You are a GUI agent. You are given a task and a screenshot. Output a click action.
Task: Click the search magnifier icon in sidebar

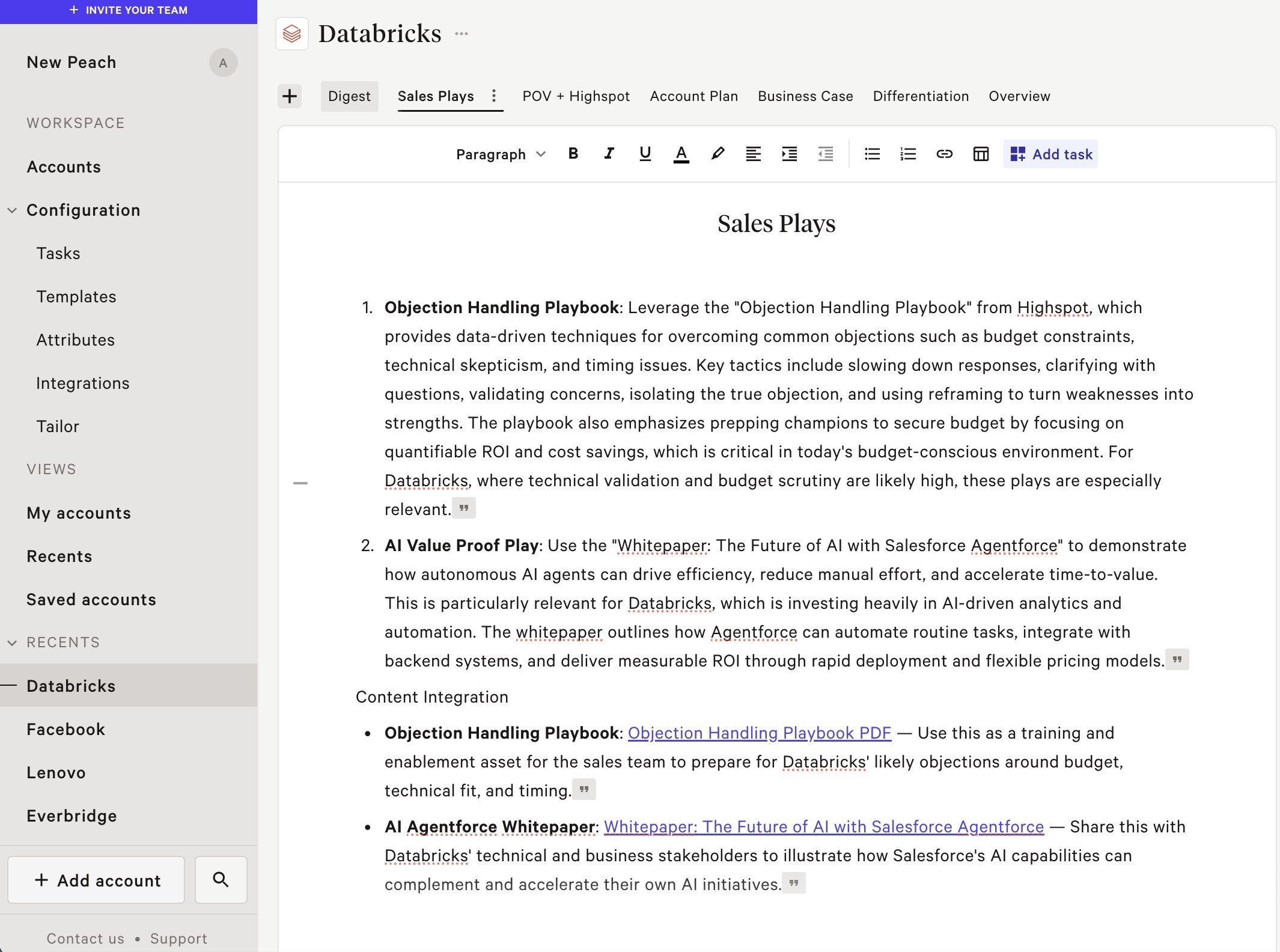pos(221,880)
